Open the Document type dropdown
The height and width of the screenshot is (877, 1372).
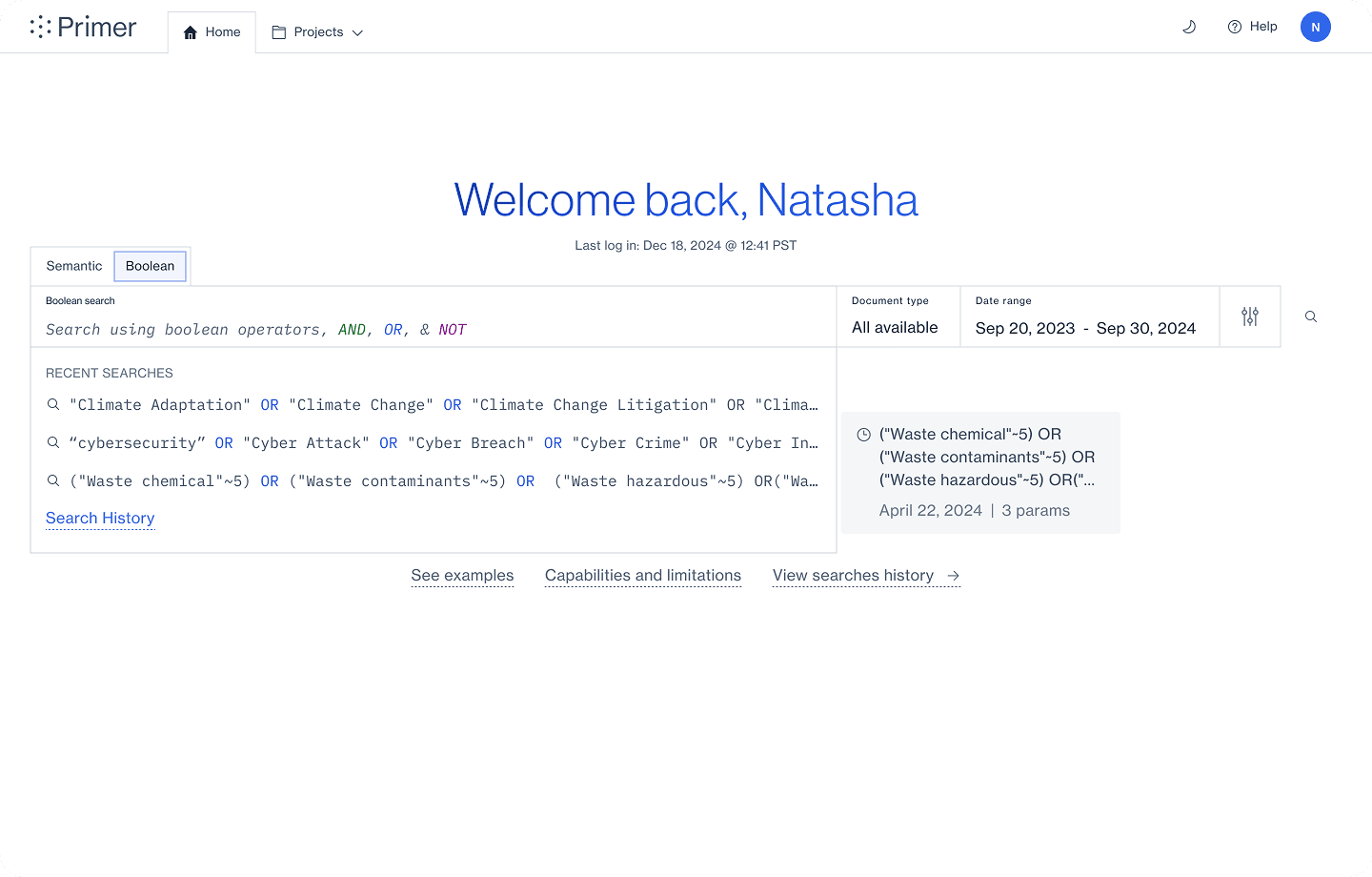[x=898, y=316]
